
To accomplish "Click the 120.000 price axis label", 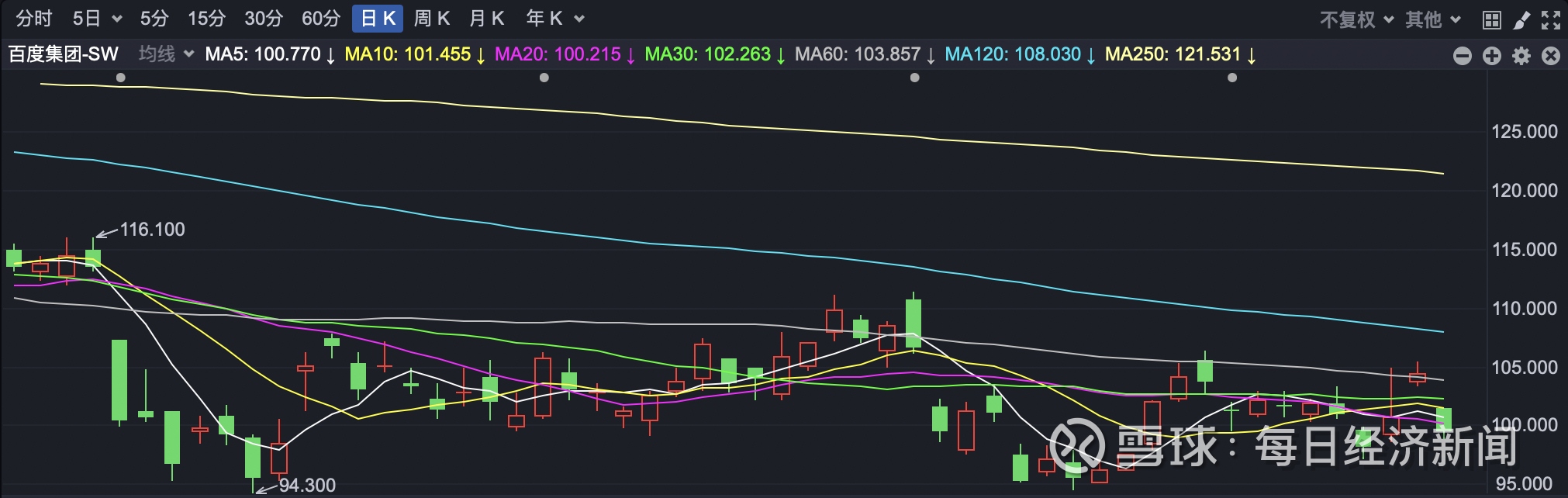I will point(1525,191).
